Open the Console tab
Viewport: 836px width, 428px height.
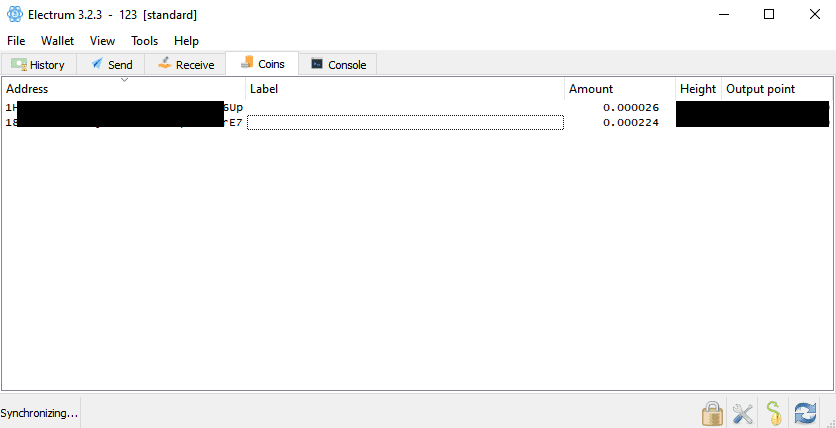pyautogui.click(x=338, y=65)
